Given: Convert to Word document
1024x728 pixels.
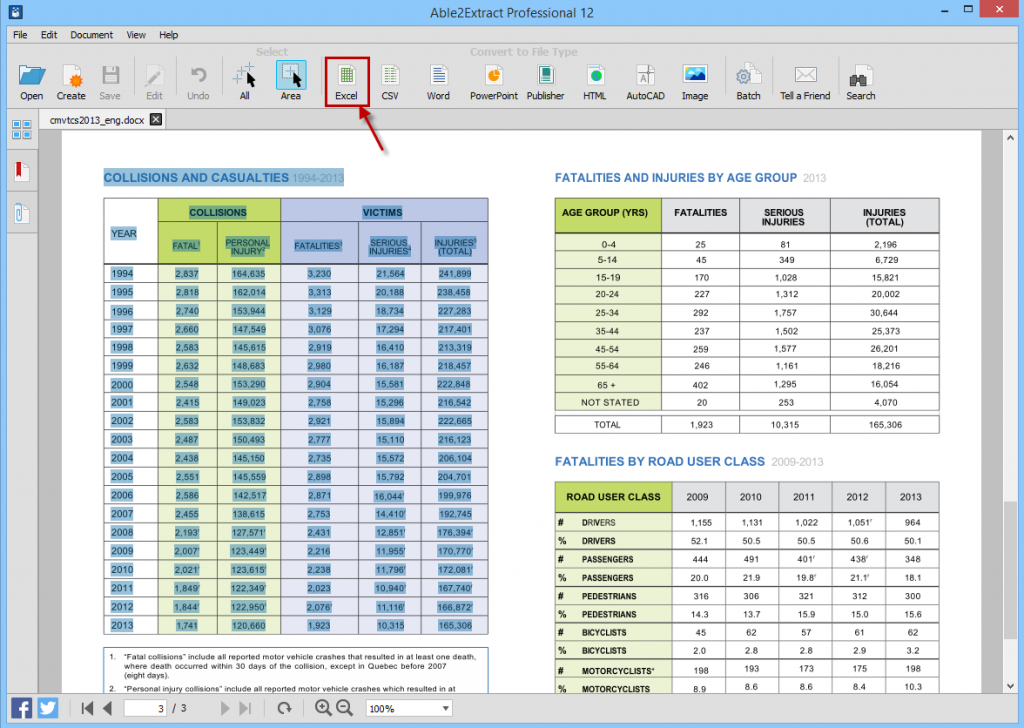Looking at the screenshot, I should [438, 81].
